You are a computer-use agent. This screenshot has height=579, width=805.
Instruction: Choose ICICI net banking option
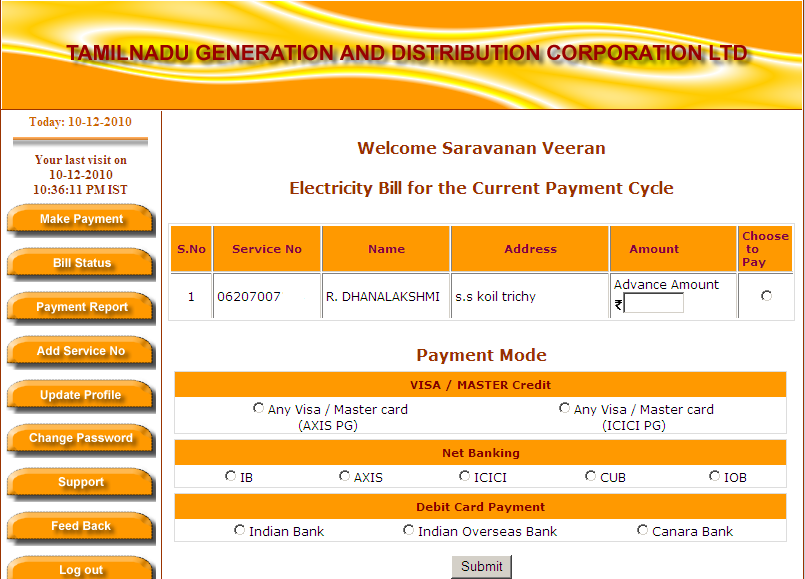tap(464, 476)
